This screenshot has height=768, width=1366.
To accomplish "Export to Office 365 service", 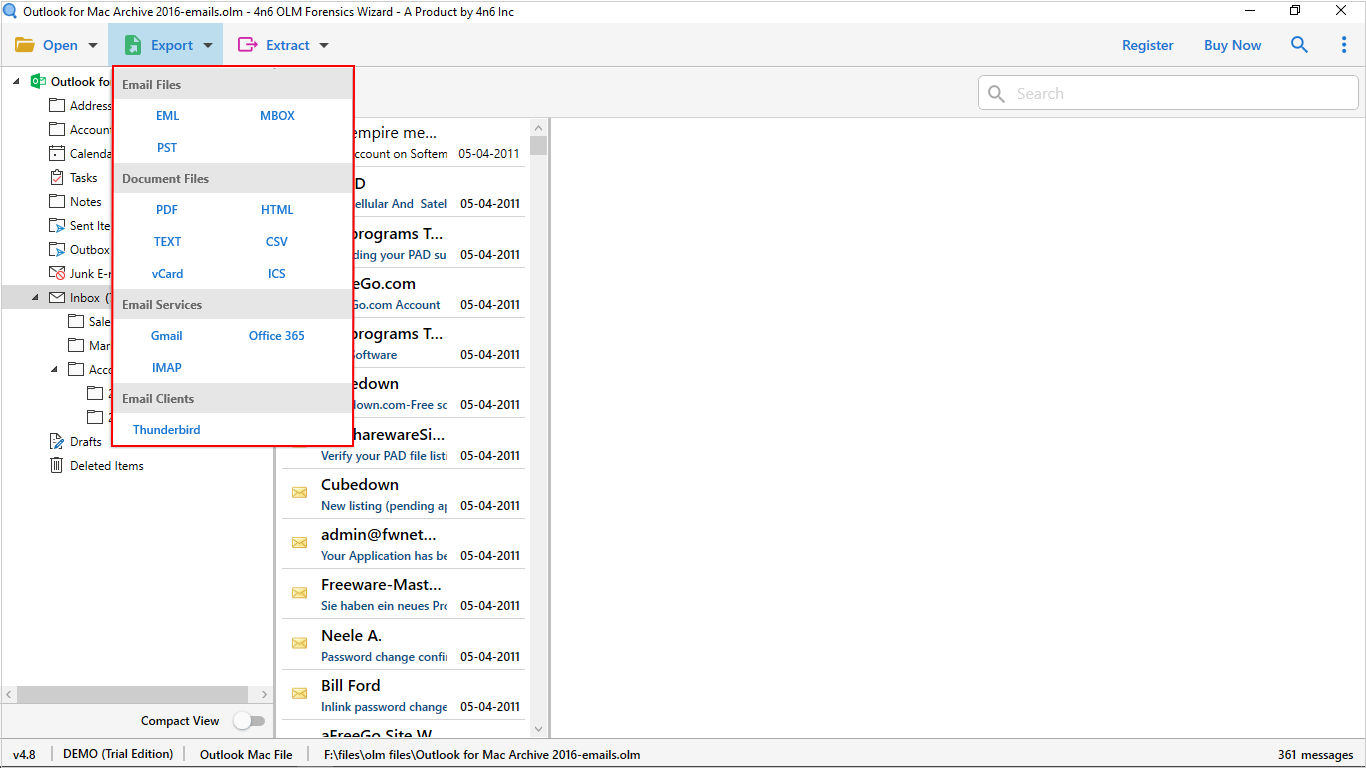I will click(x=277, y=335).
